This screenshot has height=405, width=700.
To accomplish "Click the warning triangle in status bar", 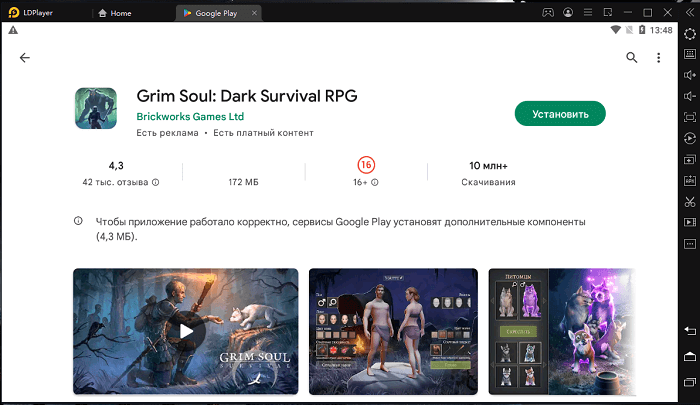I will pos(13,30).
